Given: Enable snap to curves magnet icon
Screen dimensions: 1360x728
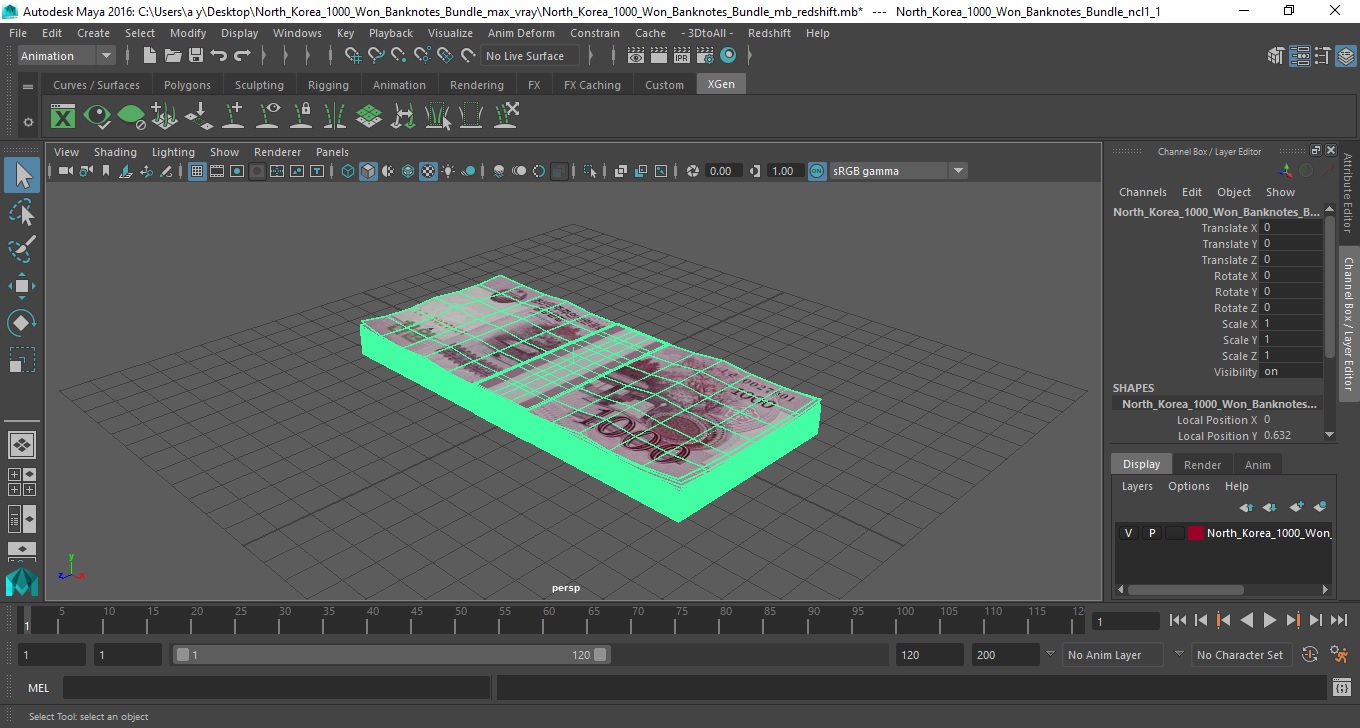Looking at the screenshot, I should 376,56.
